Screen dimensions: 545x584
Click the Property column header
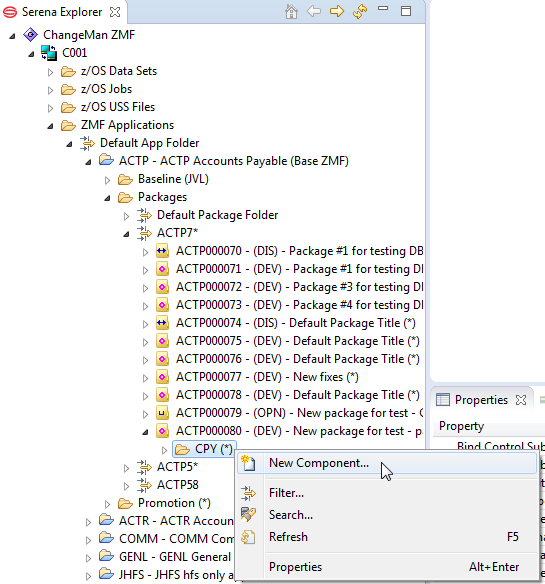coord(461,426)
